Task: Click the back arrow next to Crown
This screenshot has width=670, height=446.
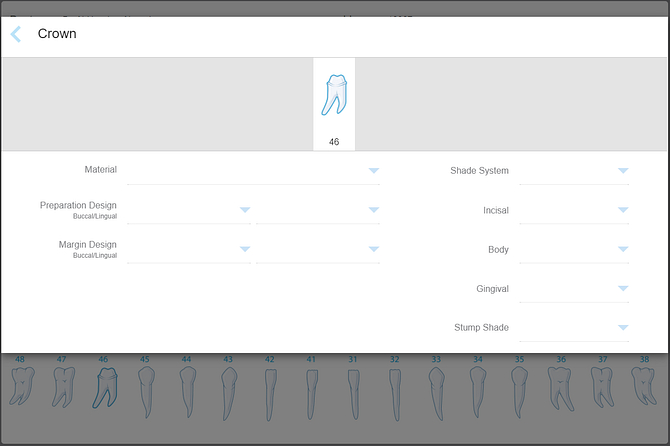Action: pos(16,34)
